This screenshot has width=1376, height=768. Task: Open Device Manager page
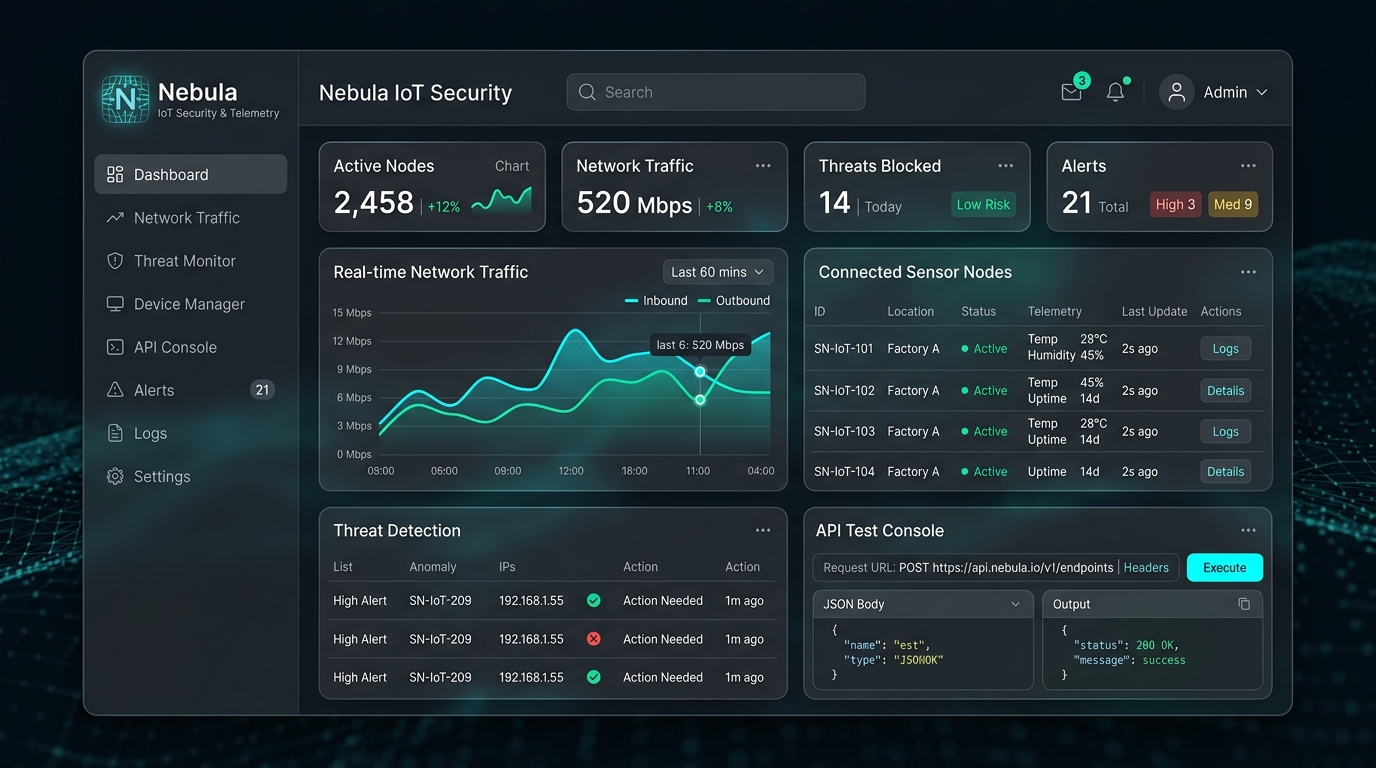[190, 303]
